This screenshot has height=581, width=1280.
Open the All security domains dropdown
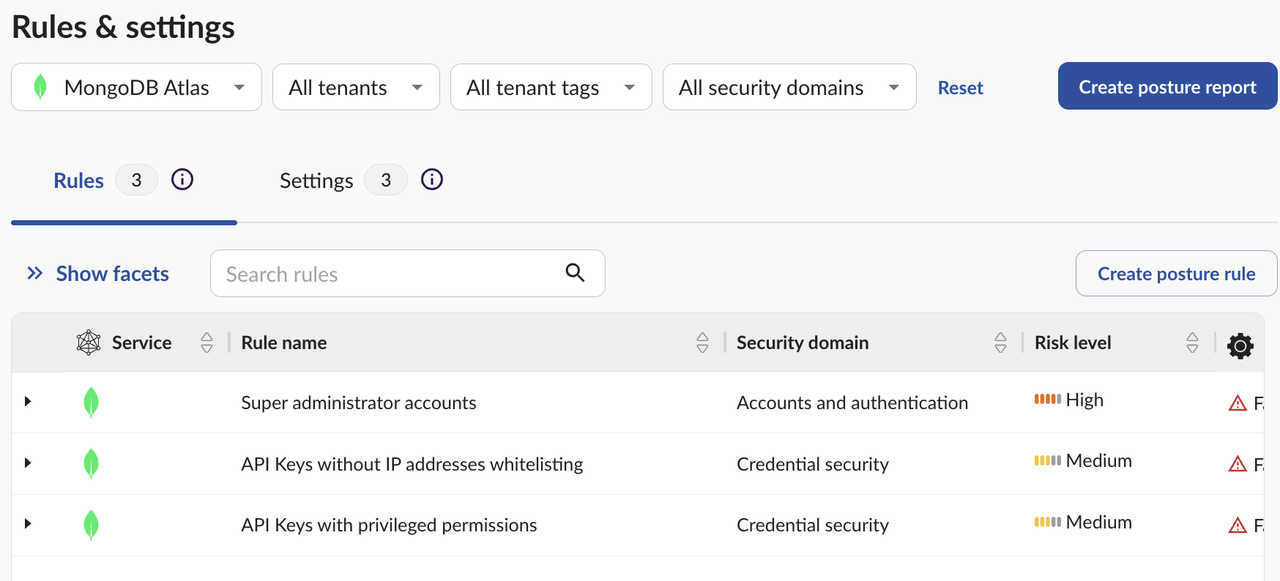(x=789, y=88)
